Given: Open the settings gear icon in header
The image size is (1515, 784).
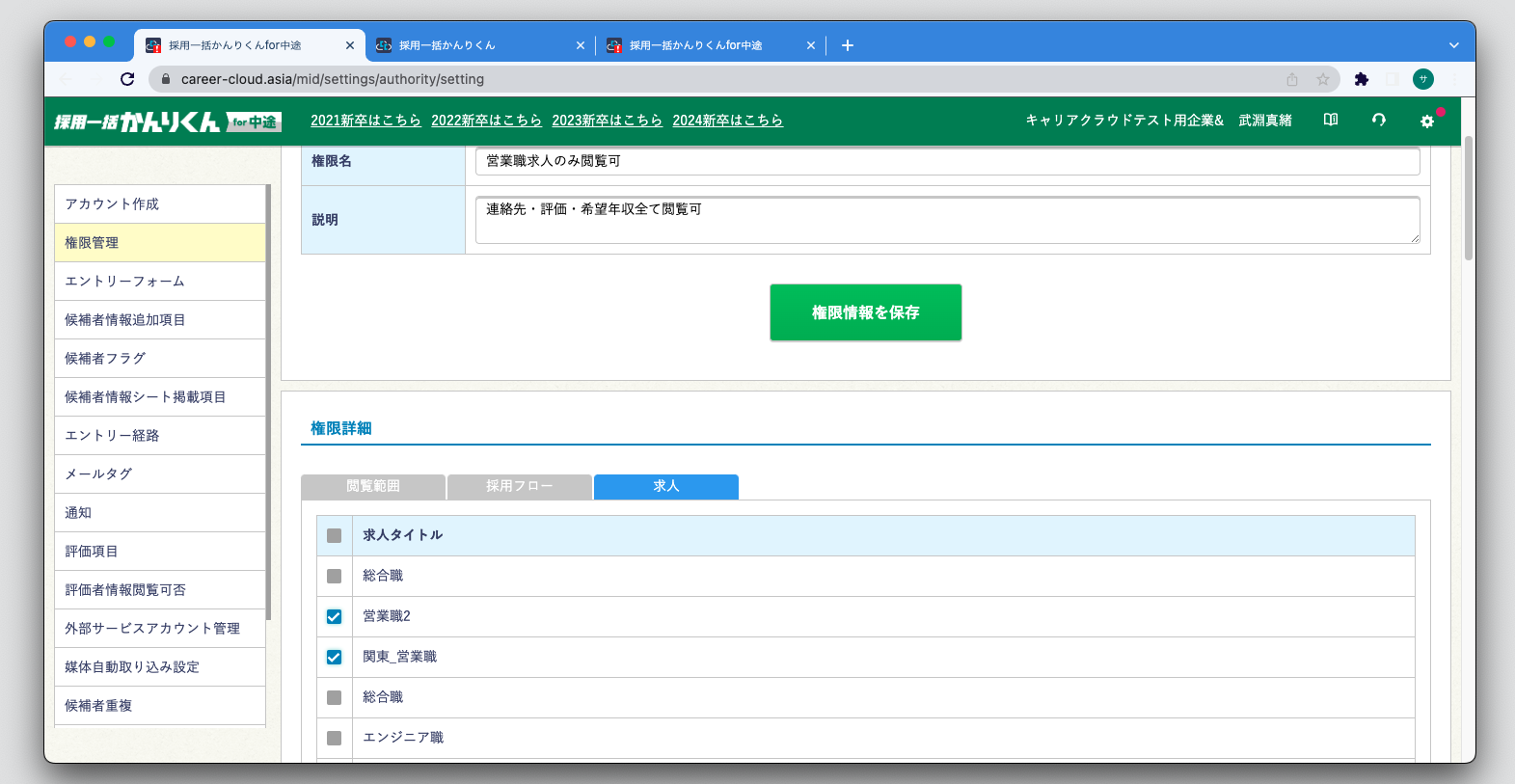Looking at the screenshot, I should click(1427, 121).
